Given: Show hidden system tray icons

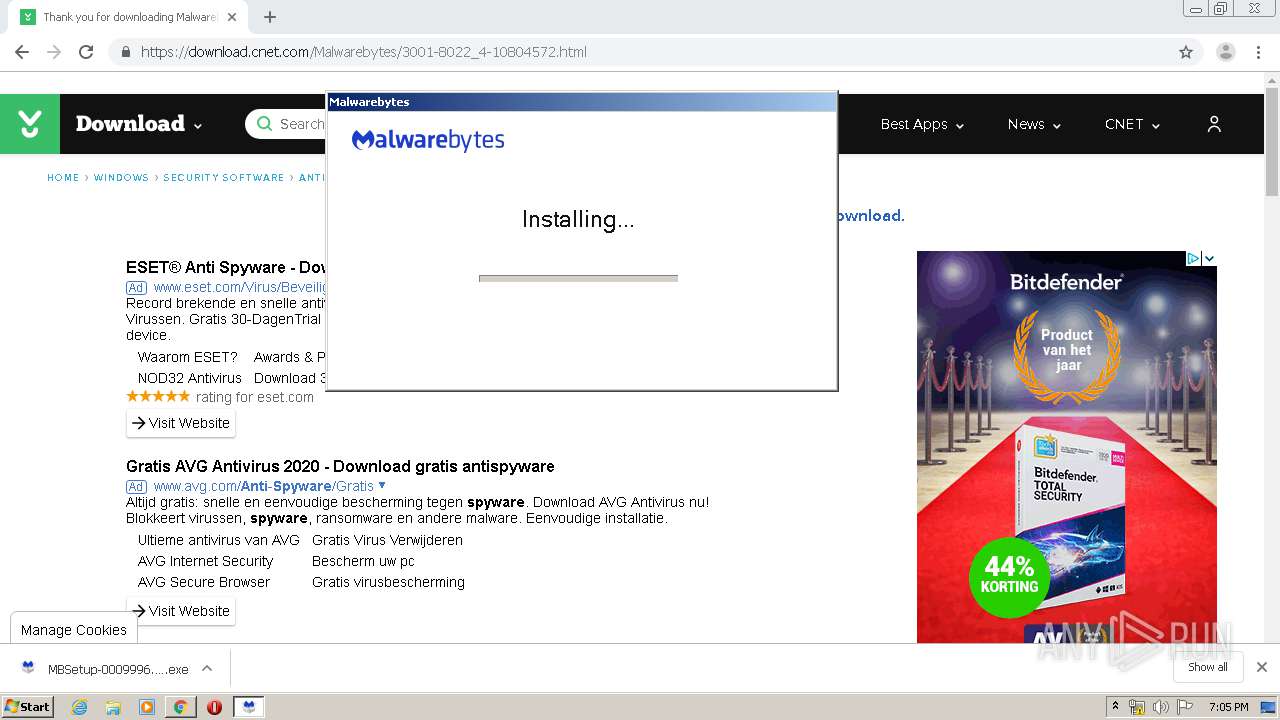Looking at the screenshot, I should coord(1115,707).
